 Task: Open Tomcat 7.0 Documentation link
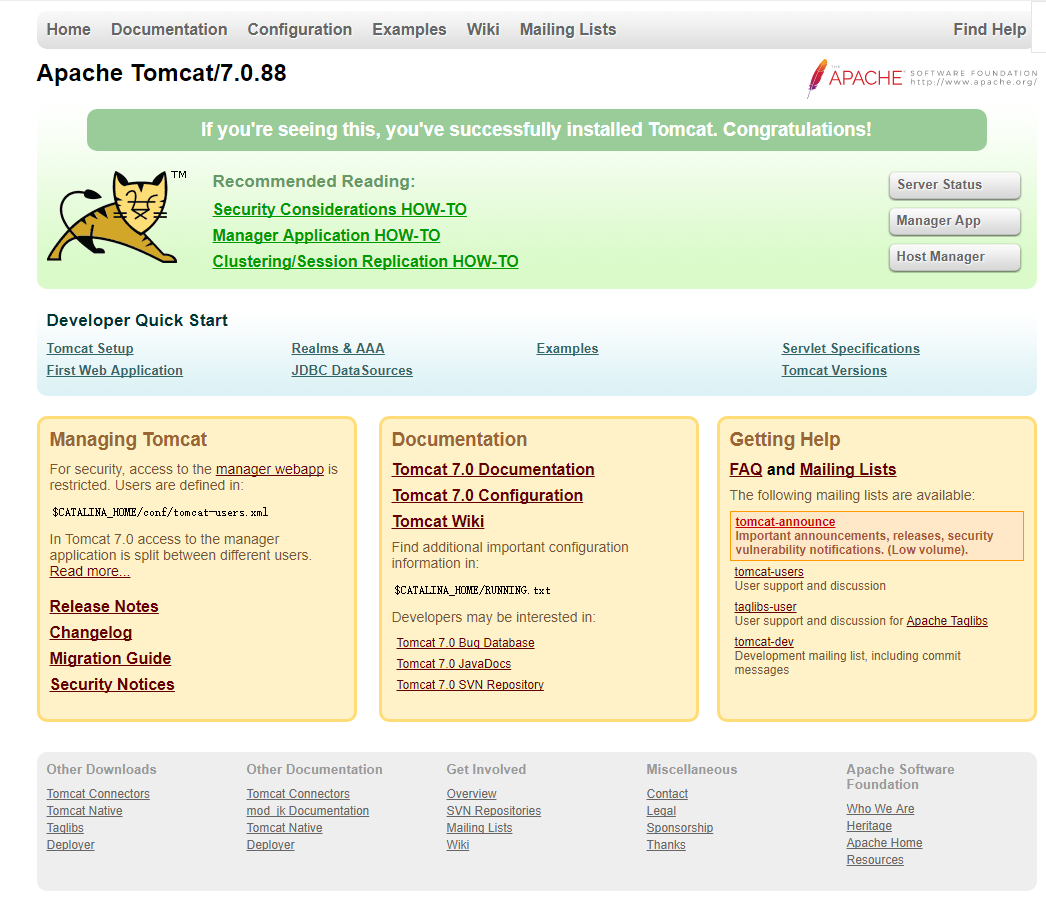493,470
